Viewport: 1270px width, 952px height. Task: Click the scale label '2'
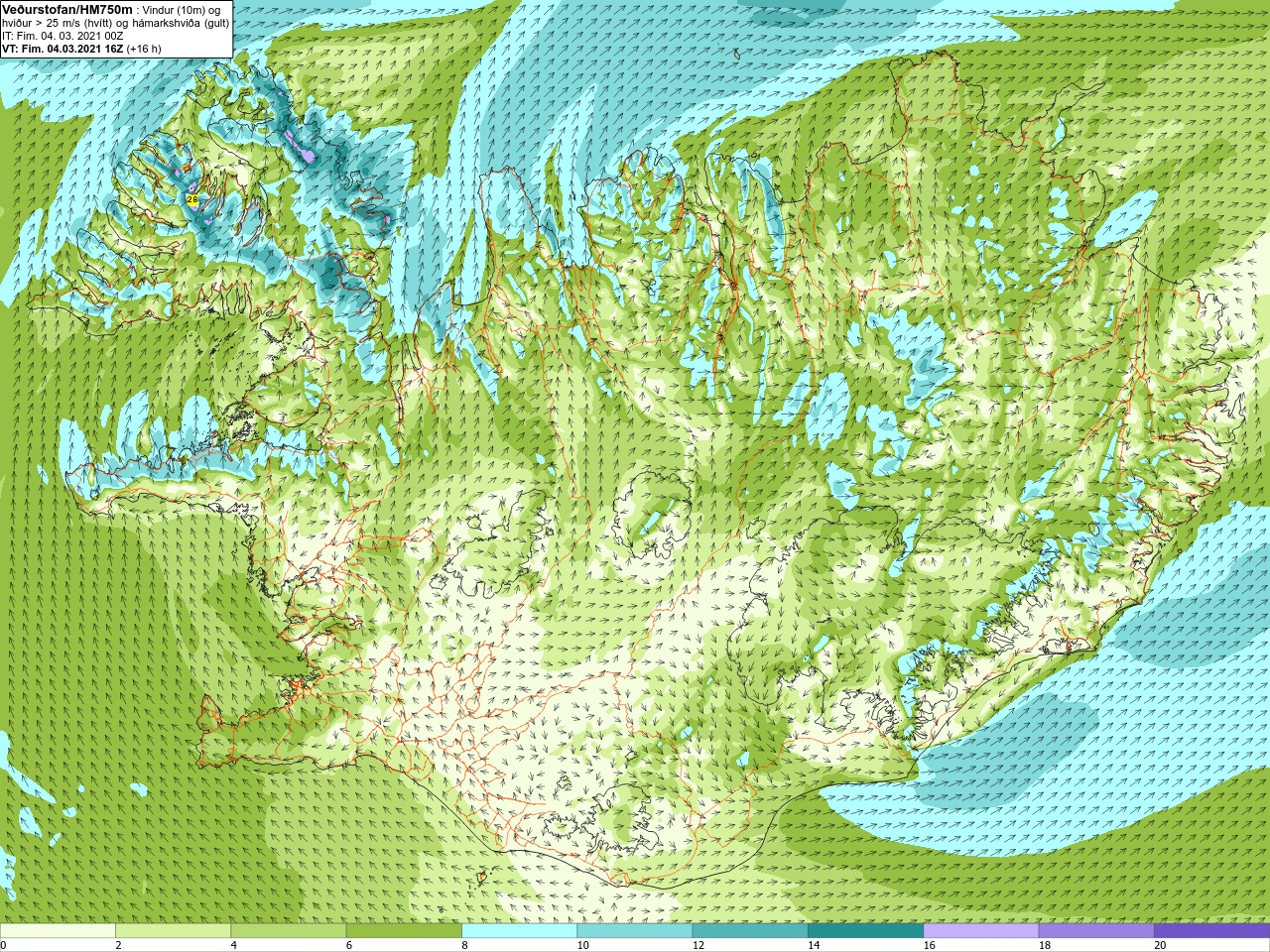118,945
